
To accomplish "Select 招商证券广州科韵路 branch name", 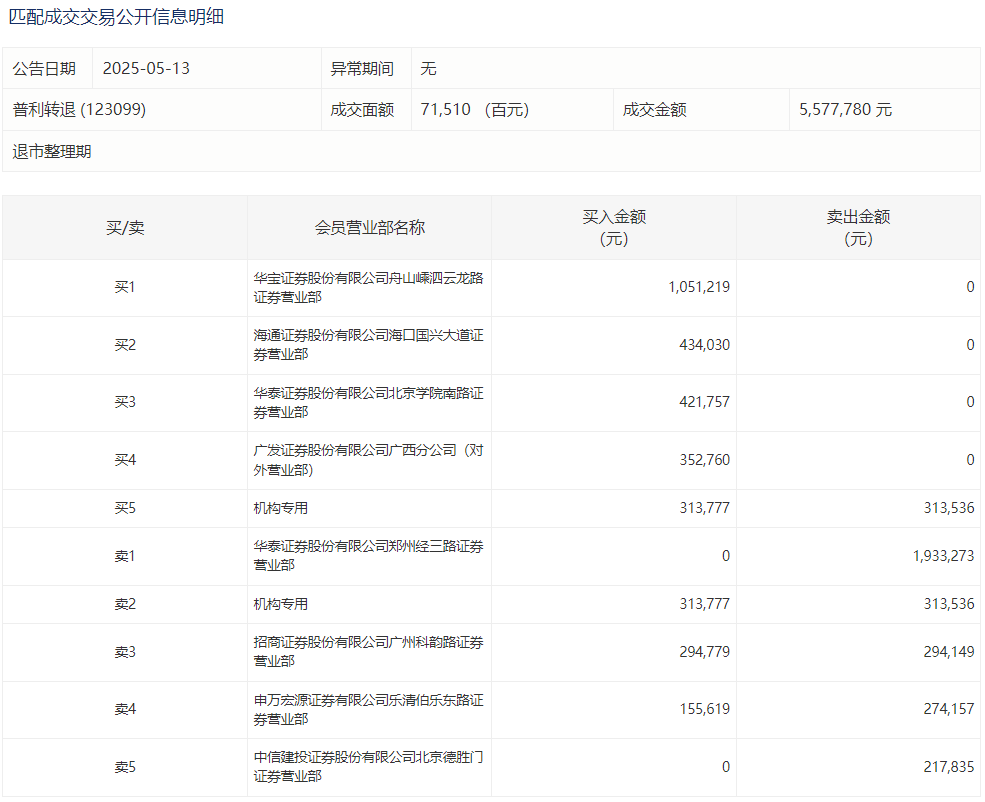I will tap(368, 652).
